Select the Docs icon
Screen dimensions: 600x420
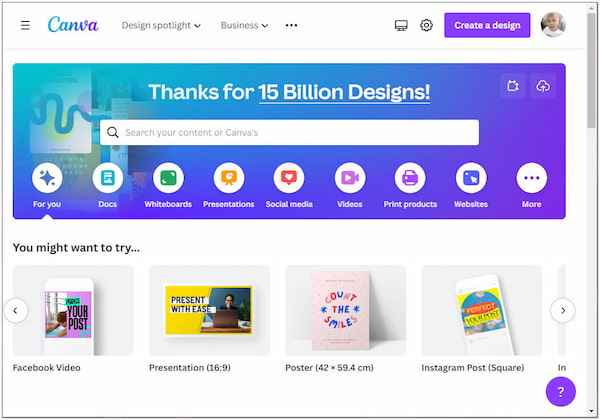[108, 178]
